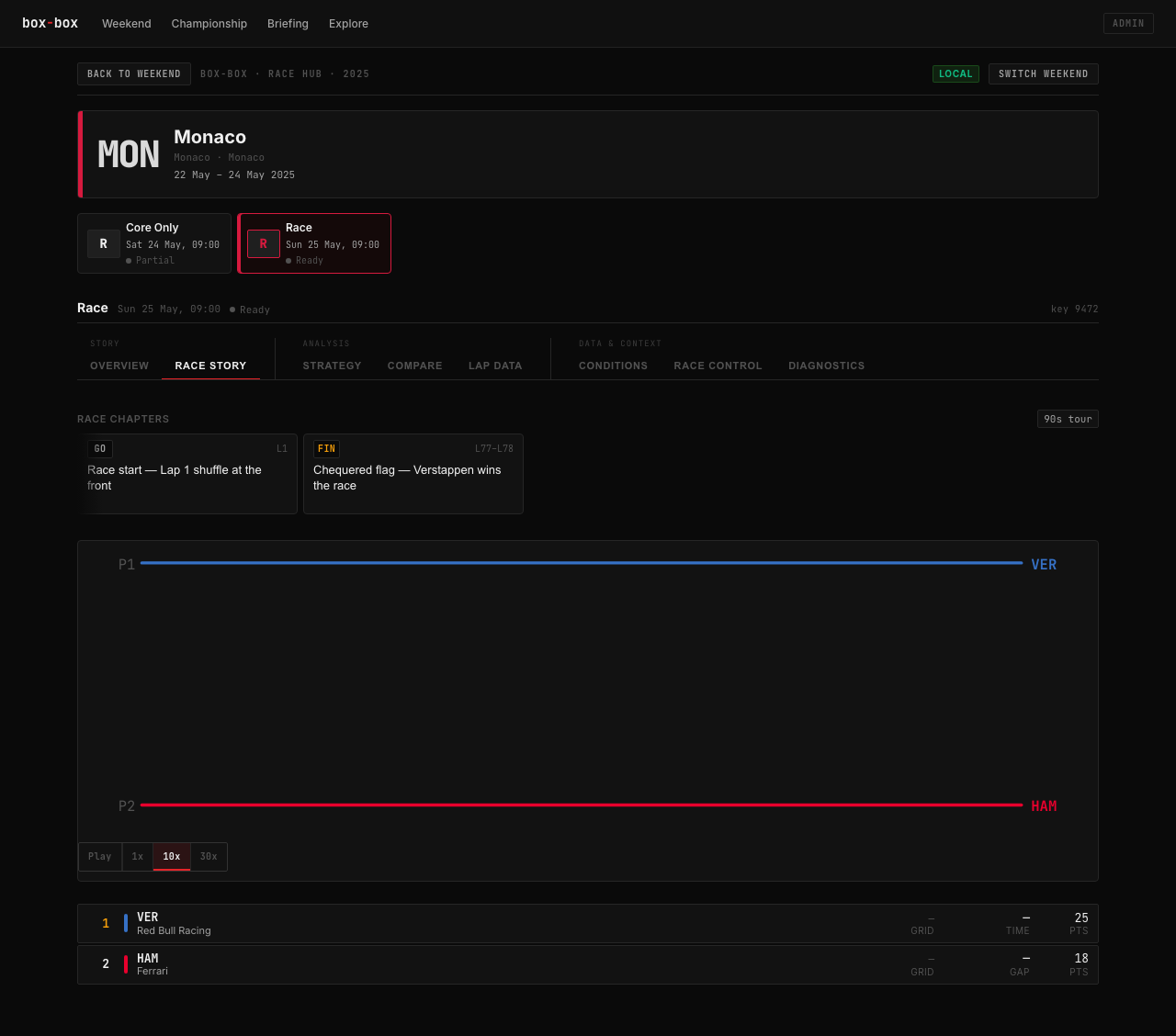The height and width of the screenshot is (1036, 1176).
Task: Click the MON circuit code
Action: coord(129,154)
